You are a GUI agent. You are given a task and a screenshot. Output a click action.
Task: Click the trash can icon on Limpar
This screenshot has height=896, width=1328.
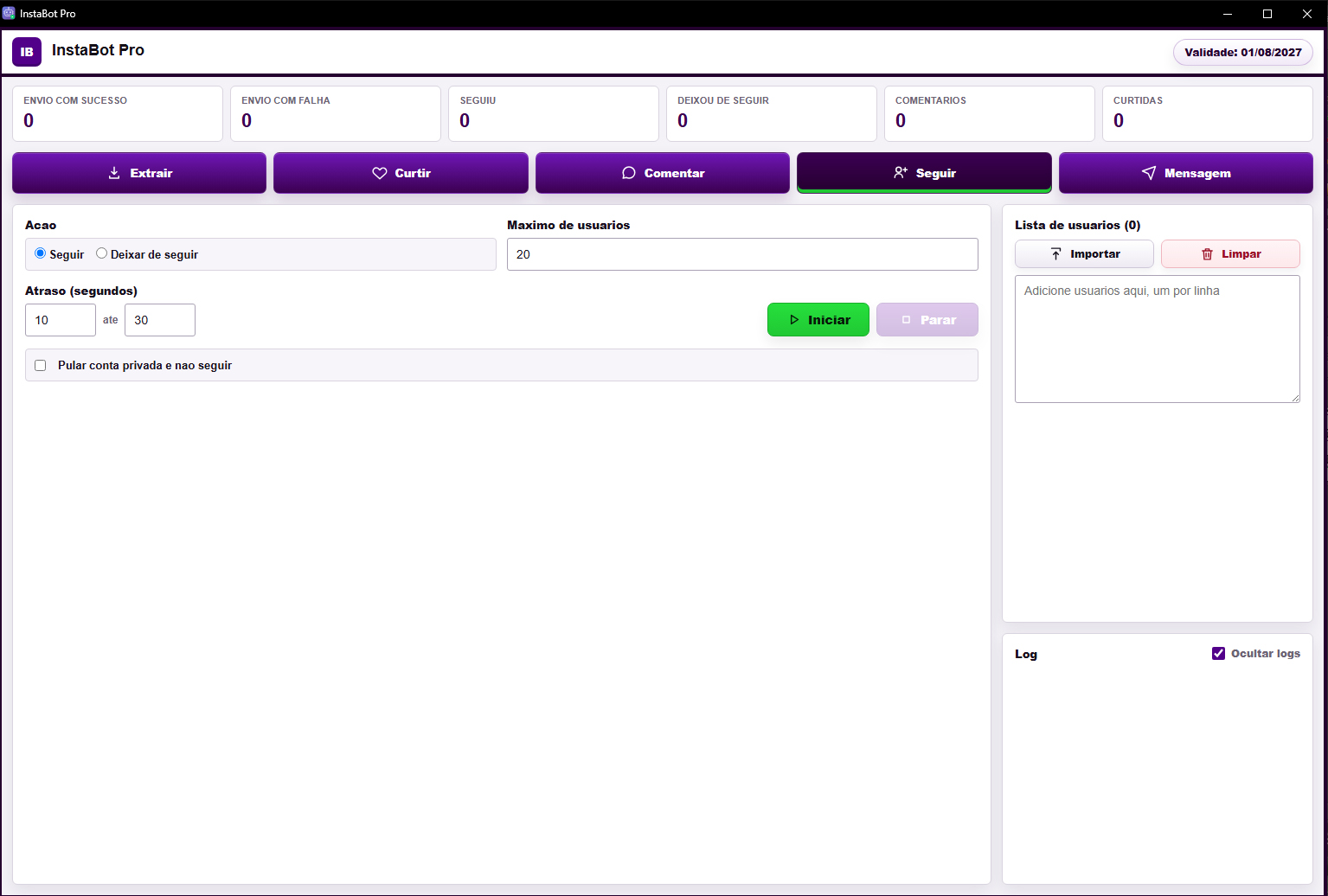click(1208, 254)
